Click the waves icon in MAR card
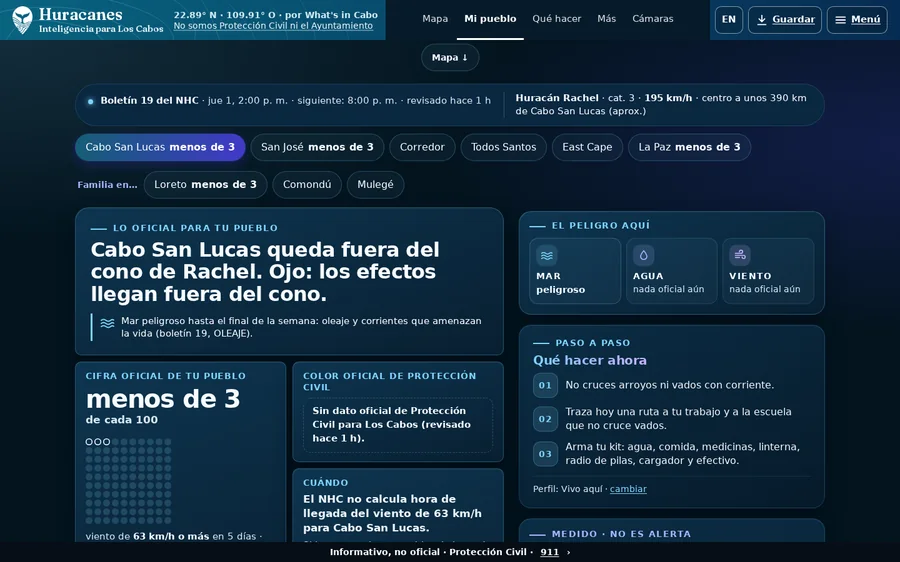This screenshot has width=900, height=562. [x=546, y=255]
